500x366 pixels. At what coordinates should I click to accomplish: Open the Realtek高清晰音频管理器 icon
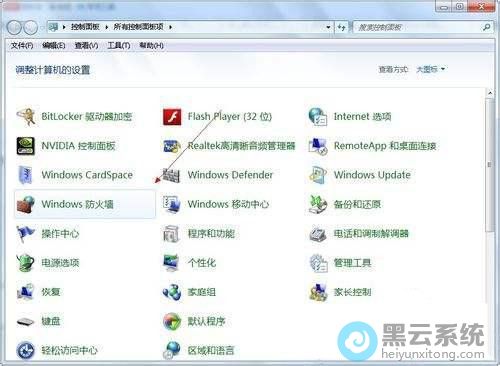coord(172,146)
